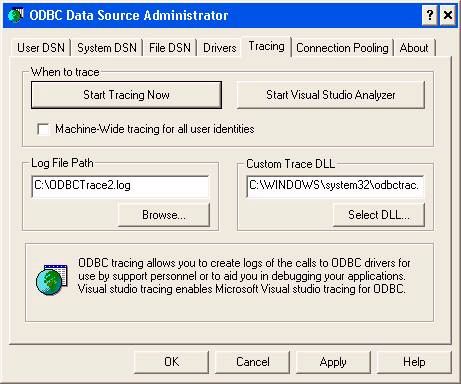This screenshot has width=461, height=384.
Task: Click the Apply button
Action: 333,362
